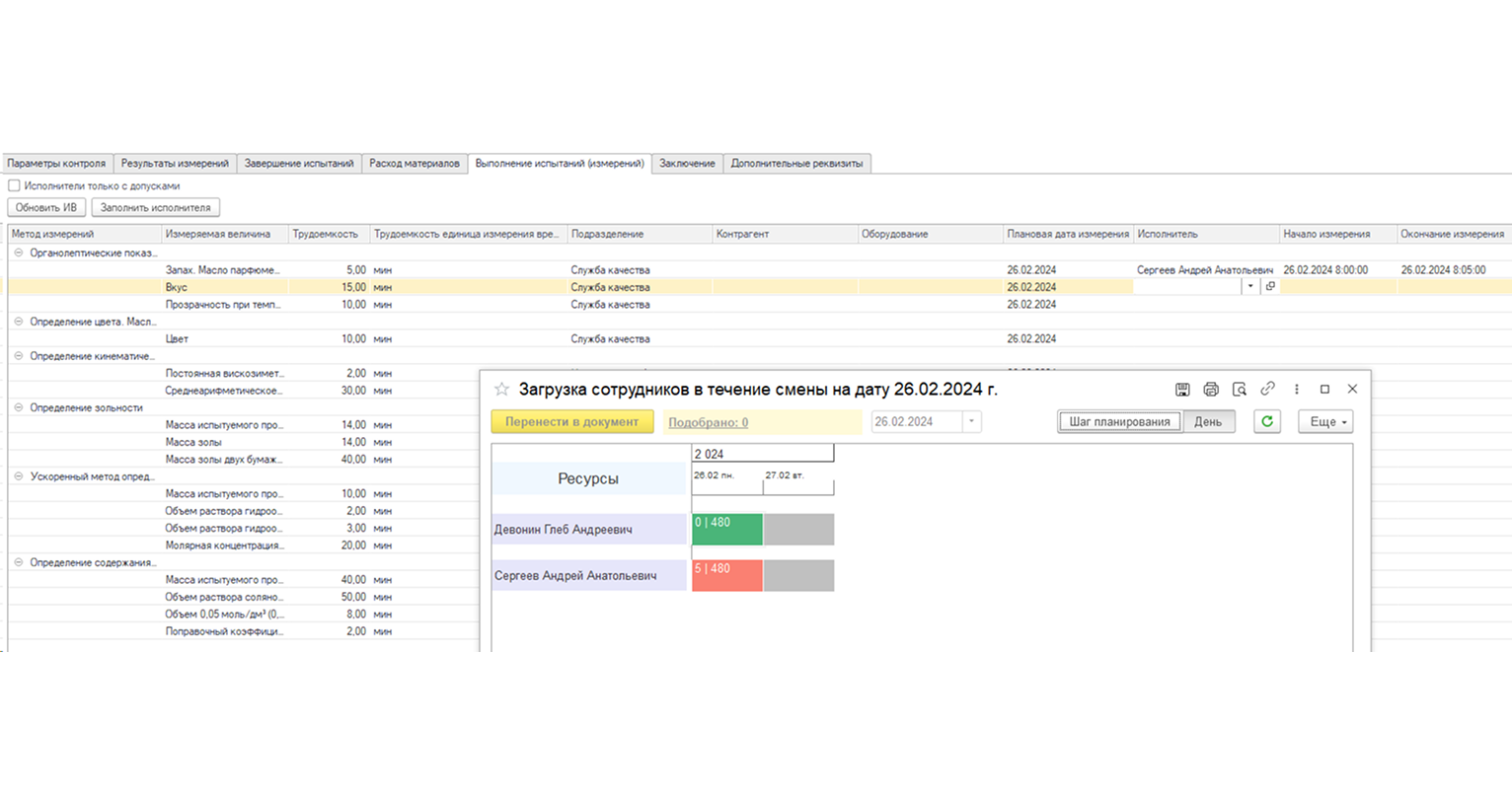Click open-form icon in Исполнитель cell

tap(1270, 287)
